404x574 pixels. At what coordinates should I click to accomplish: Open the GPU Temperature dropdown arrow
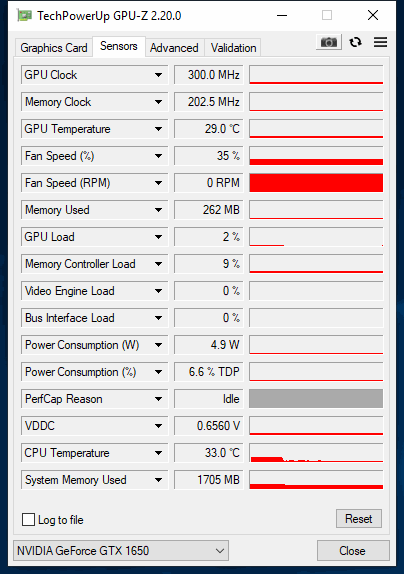point(158,129)
